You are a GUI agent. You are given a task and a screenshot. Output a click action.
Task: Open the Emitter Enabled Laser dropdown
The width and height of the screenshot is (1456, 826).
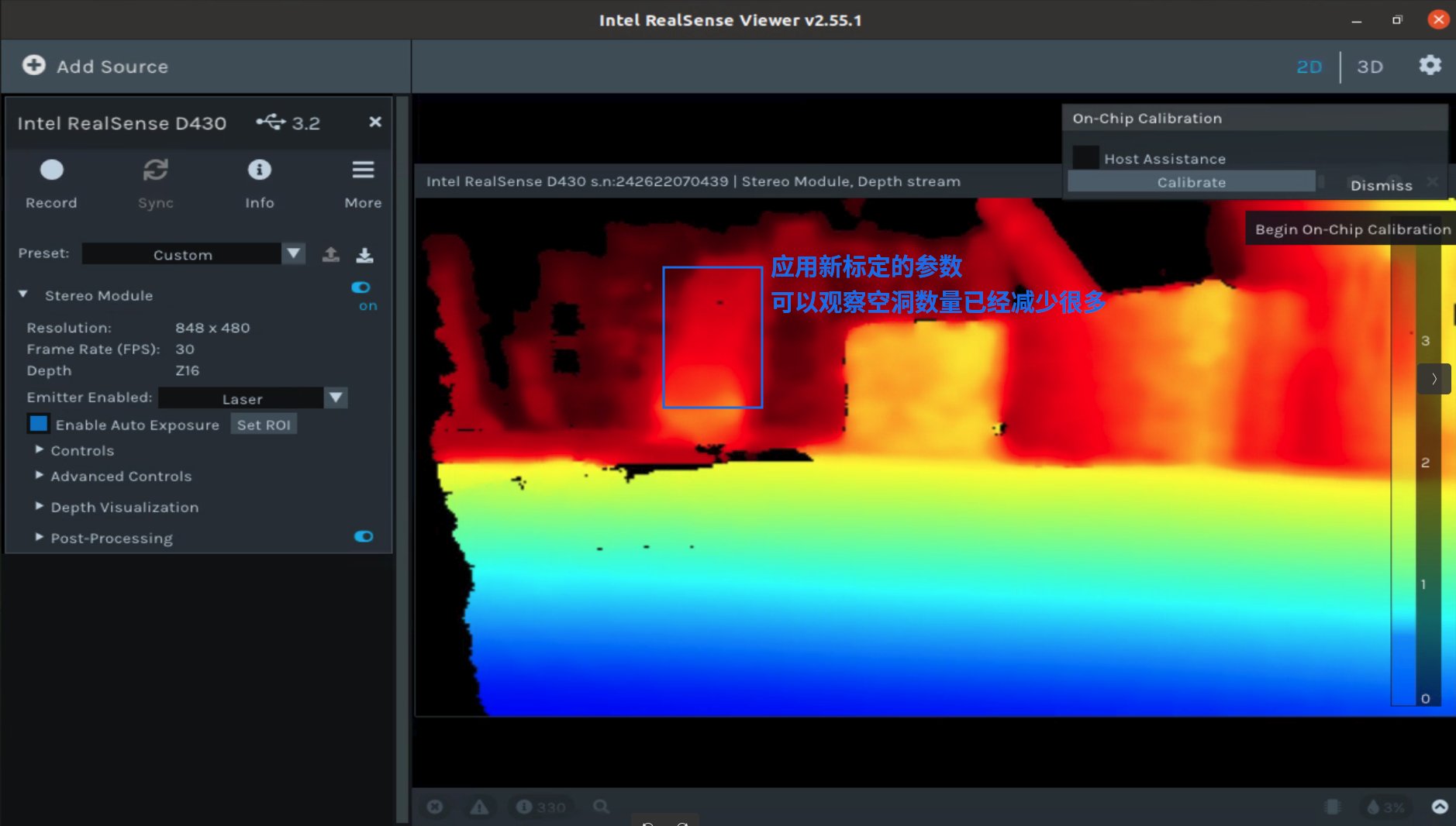253,398
